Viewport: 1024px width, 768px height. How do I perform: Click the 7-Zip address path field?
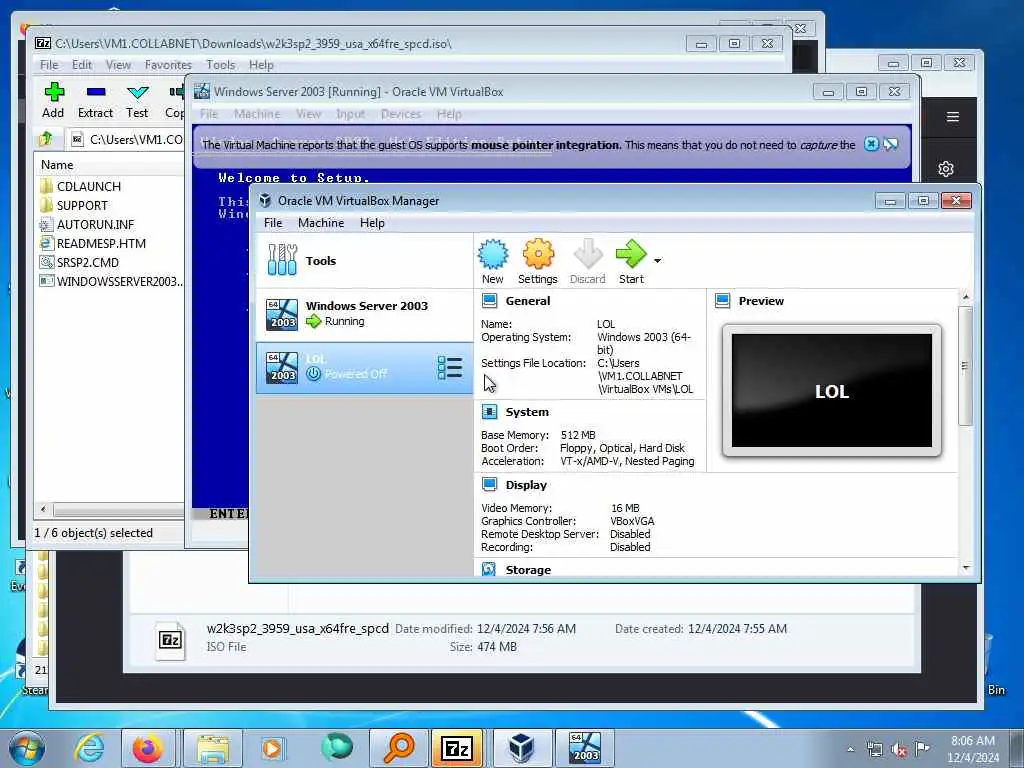click(127, 140)
